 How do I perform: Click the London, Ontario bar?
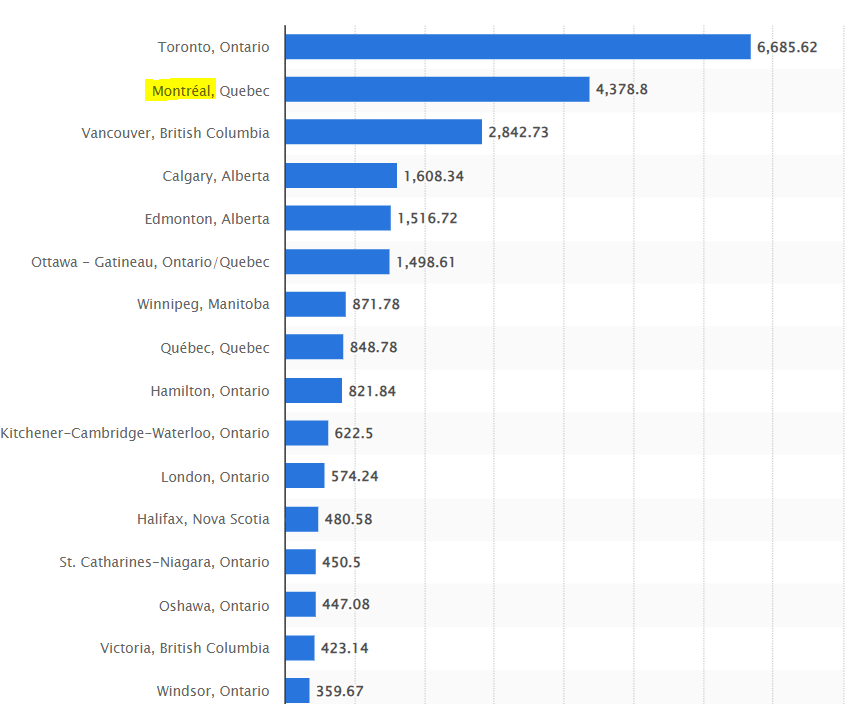tap(304, 476)
